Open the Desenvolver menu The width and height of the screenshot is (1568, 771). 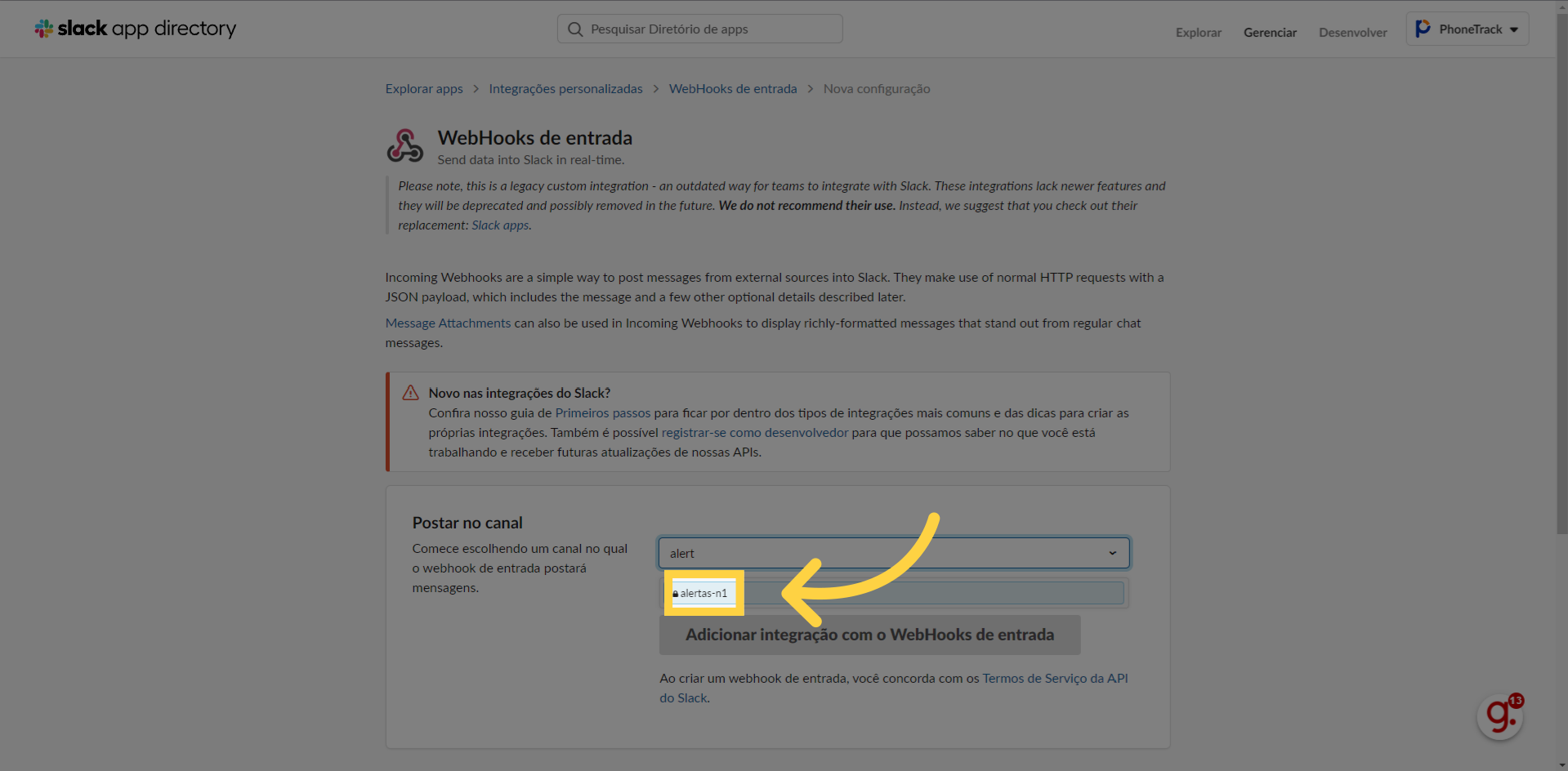pos(1352,32)
